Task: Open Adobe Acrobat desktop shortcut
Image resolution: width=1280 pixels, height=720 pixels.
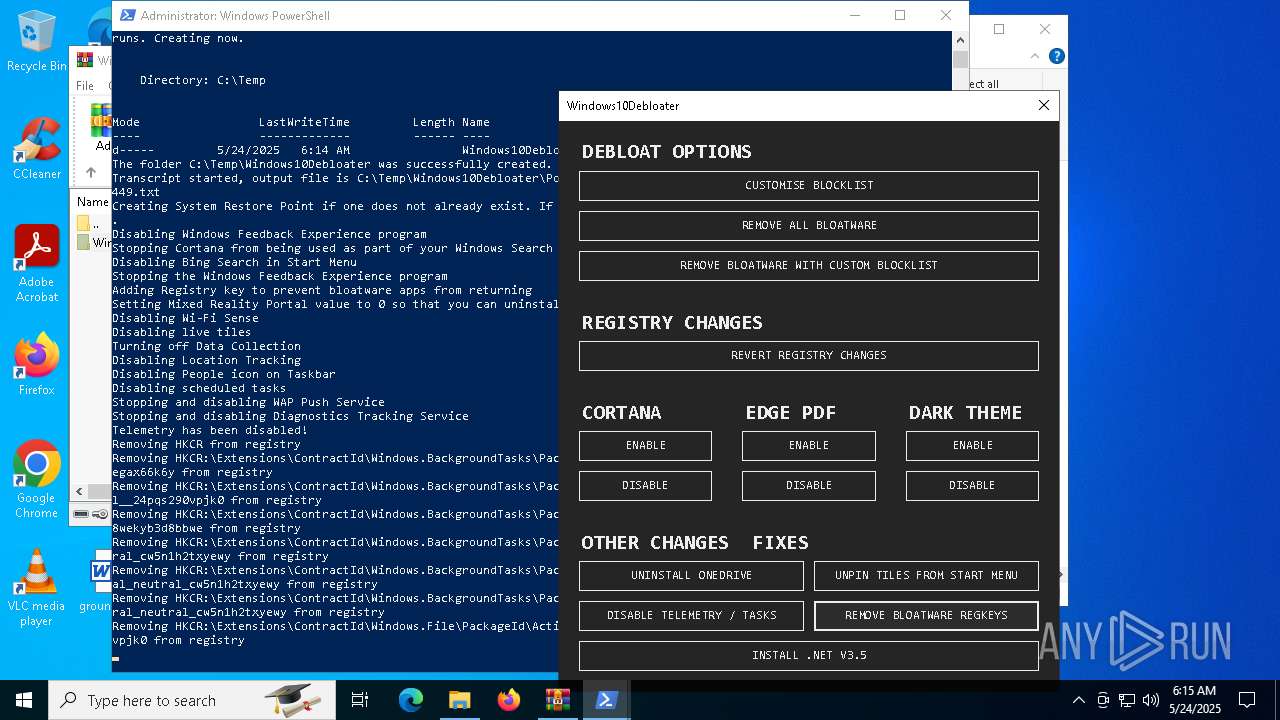Action: [36, 264]
